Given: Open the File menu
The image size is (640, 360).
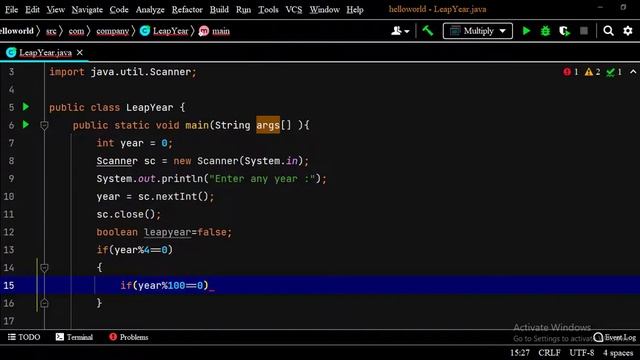Looking at the screenshot, I should [11, 9].
